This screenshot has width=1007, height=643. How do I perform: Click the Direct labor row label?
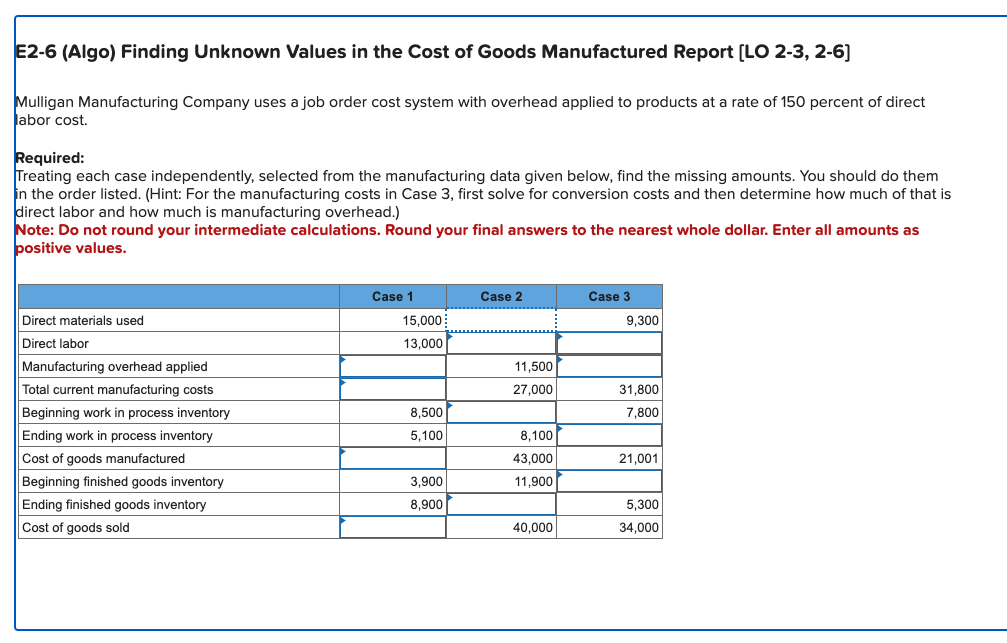(55, 344)
